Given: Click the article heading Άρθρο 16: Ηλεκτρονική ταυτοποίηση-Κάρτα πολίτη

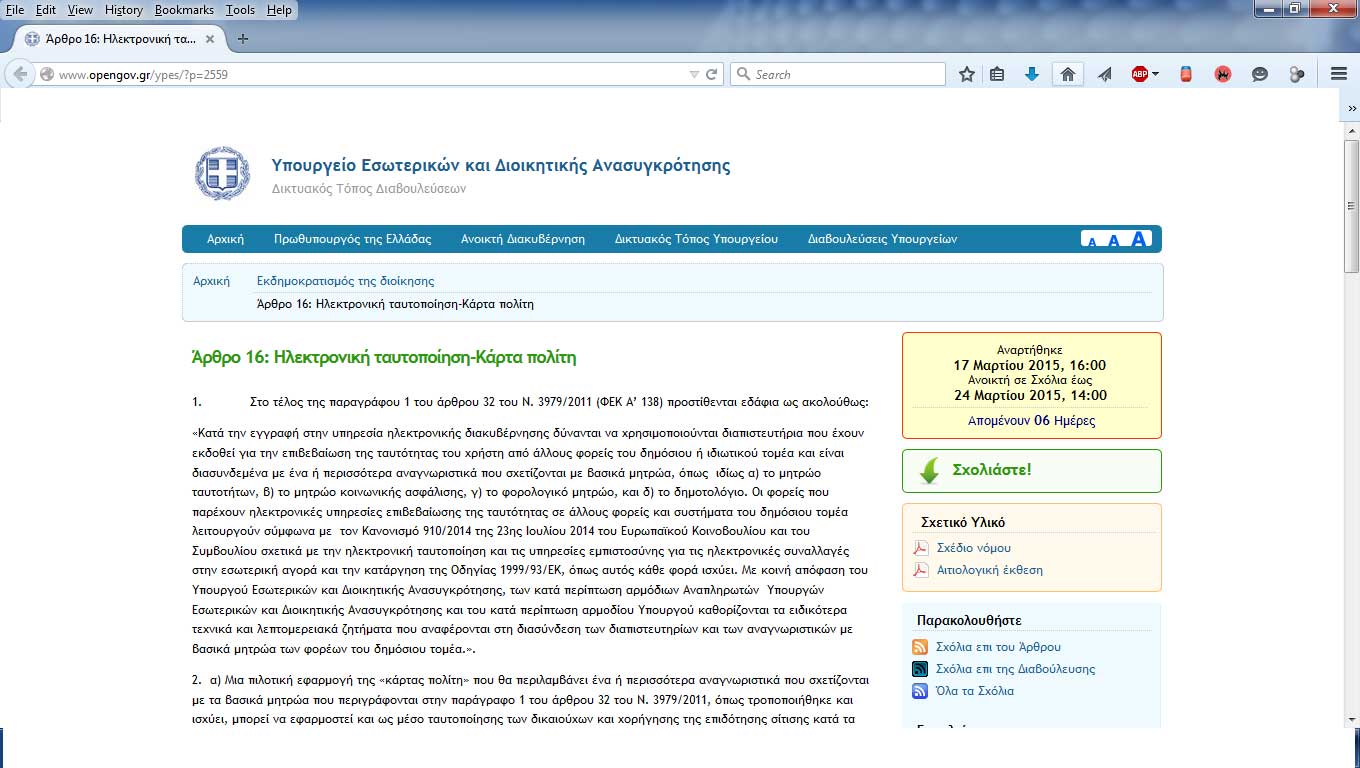Looking at the screenshot, I should point(384,357).
